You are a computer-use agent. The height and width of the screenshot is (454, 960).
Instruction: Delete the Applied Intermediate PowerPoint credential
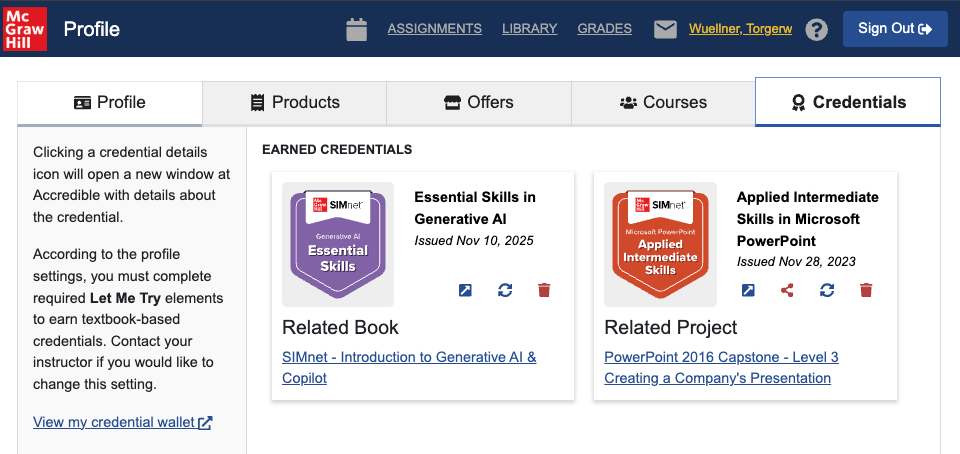point(866,290)
